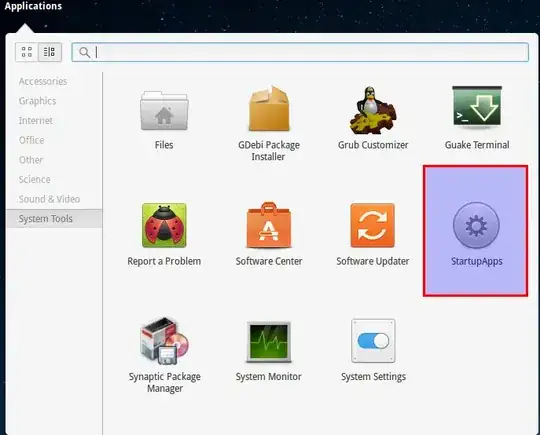540x435 pixels.
Task: Select the System Tools category
Action: (x=54, y=219)
